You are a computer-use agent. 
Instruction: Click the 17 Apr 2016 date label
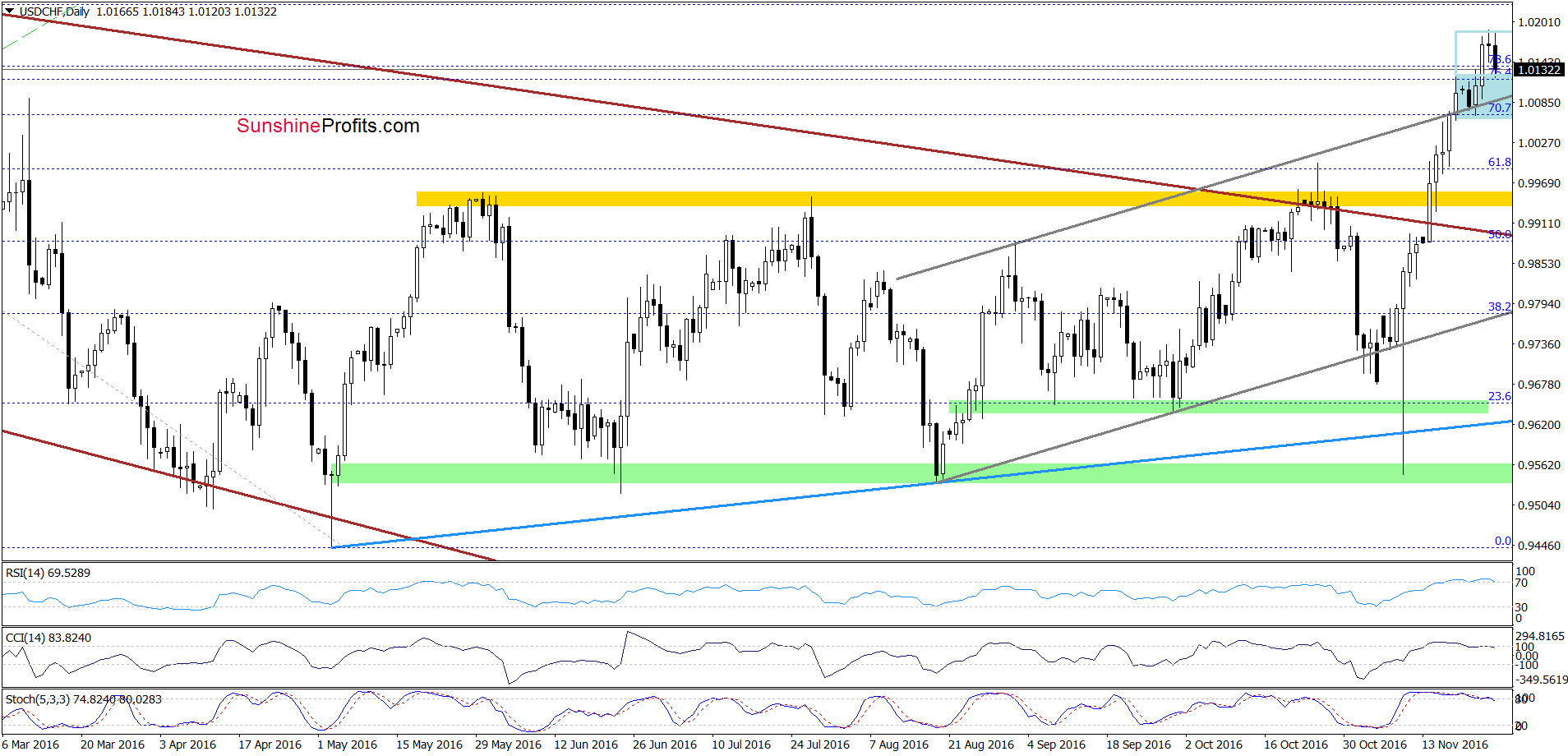click(x=270, y=744)
